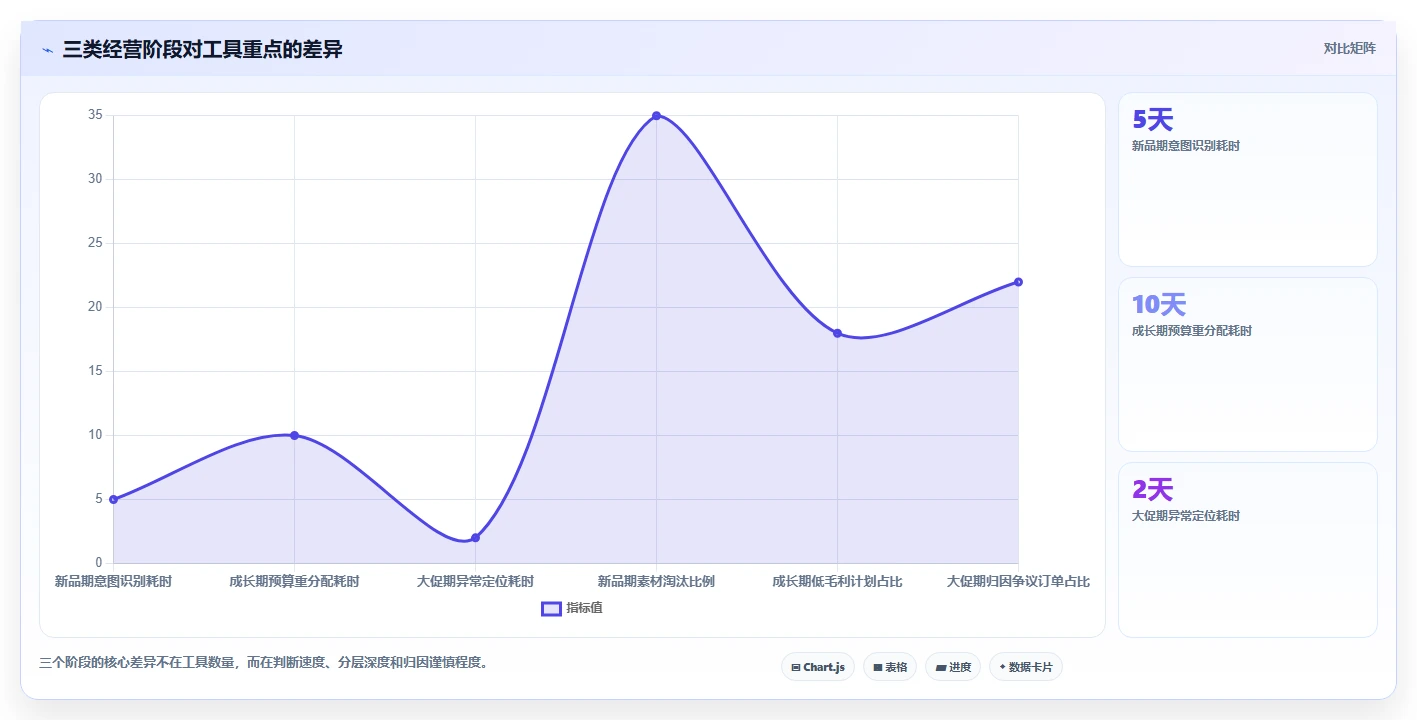Click the 指标值 legend color box
The width and height of the screenshot is (1417, 720).
tap(551, 608)
